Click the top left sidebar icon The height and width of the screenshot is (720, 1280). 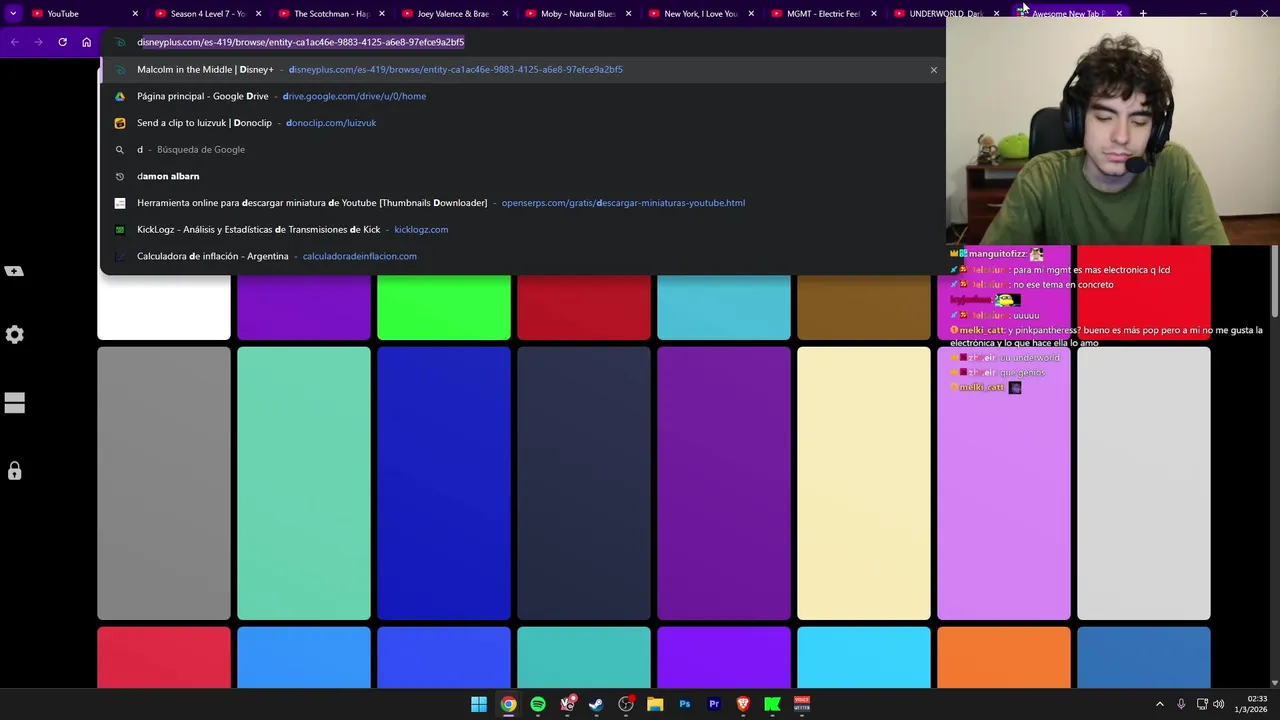[x=14, y=271]
